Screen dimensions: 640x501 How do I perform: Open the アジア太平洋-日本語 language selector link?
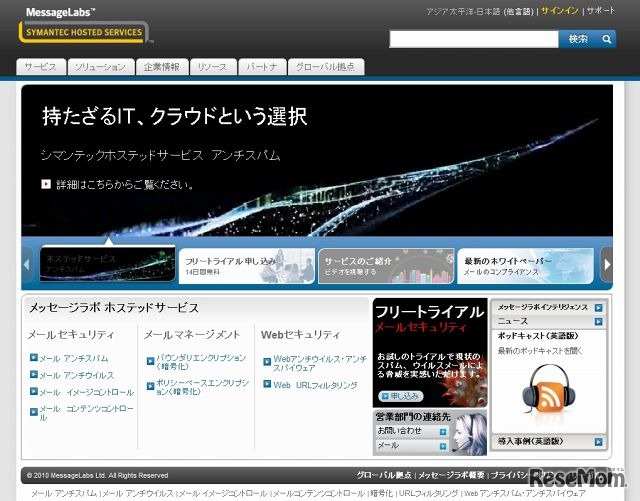(480, 12)
